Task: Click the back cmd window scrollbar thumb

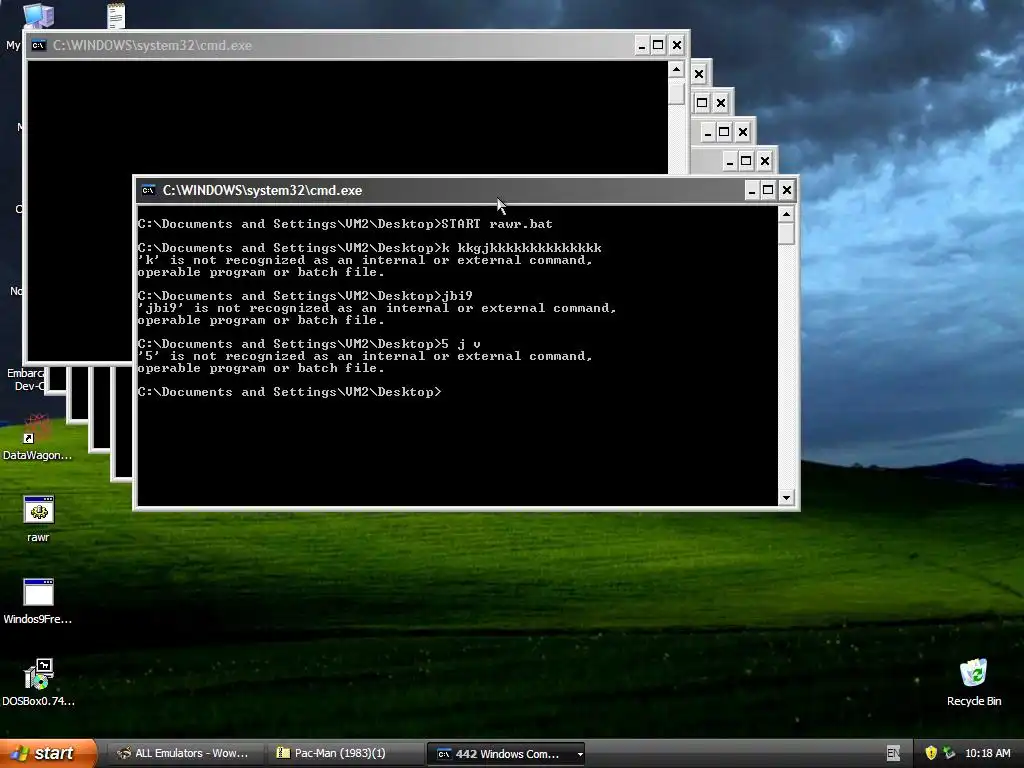Action: (677, 92)
